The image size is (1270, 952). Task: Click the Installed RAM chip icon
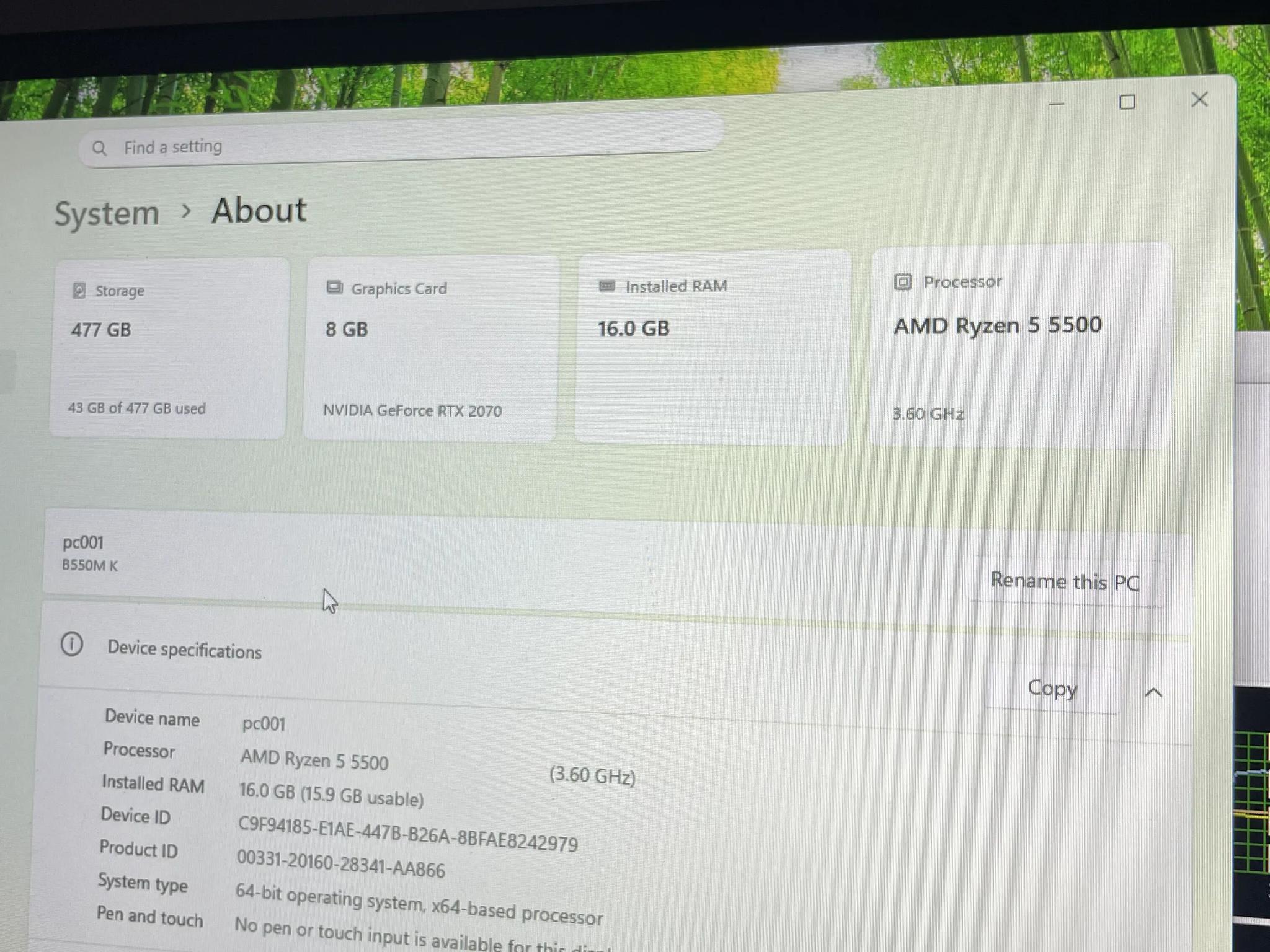coord(606,286)
